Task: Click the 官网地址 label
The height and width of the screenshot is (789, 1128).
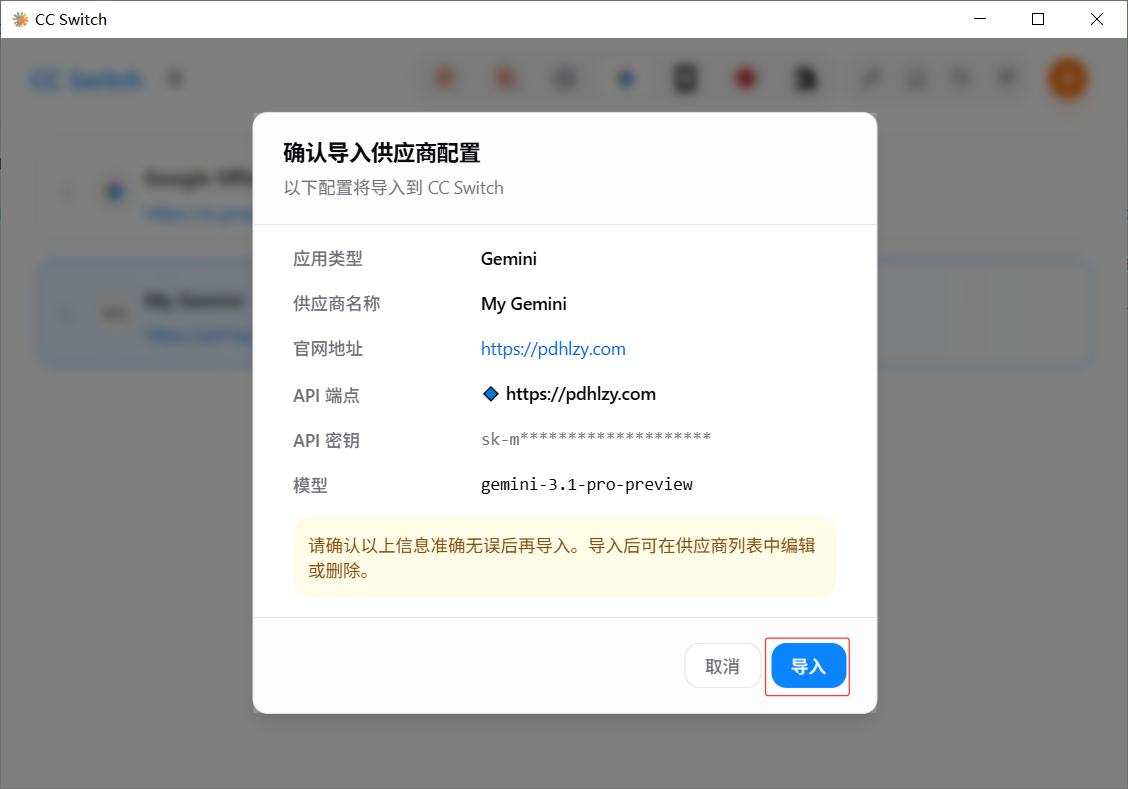Action: pos(327,349)
